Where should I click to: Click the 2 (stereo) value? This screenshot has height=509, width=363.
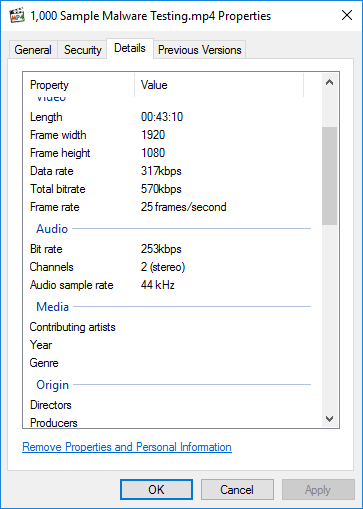click(163, 267)
